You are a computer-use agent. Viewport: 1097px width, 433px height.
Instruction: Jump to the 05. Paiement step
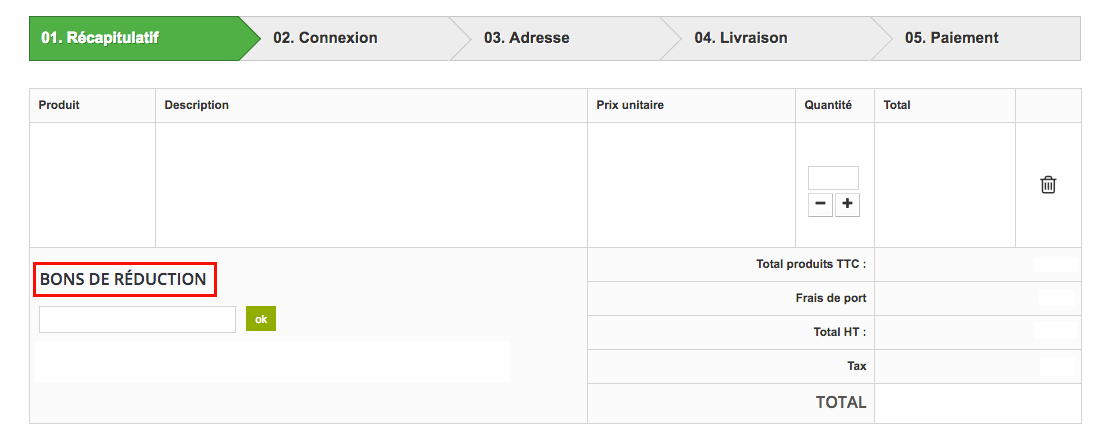tap(951, 38)
